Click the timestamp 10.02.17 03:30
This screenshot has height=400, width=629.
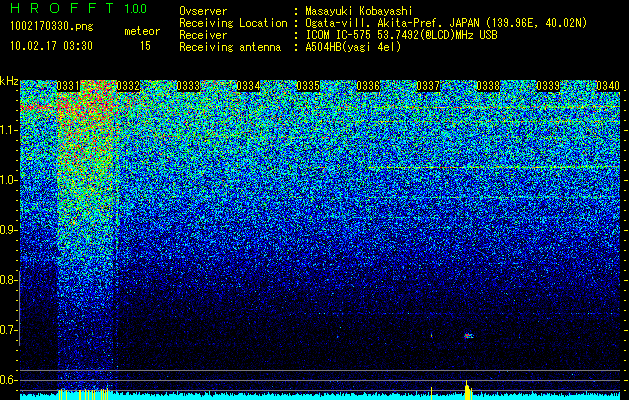[x=51, y=46]
